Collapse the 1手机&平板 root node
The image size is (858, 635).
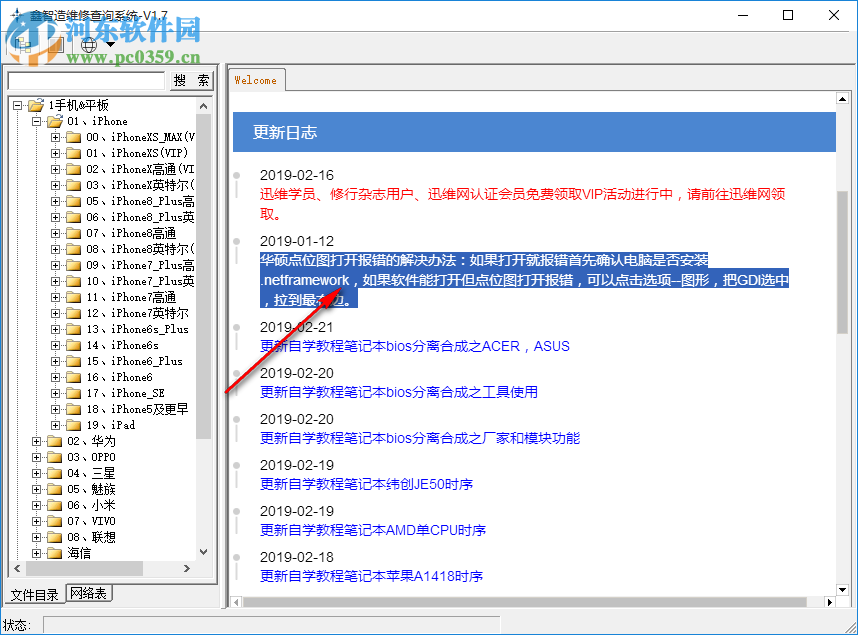pos(18,105)
